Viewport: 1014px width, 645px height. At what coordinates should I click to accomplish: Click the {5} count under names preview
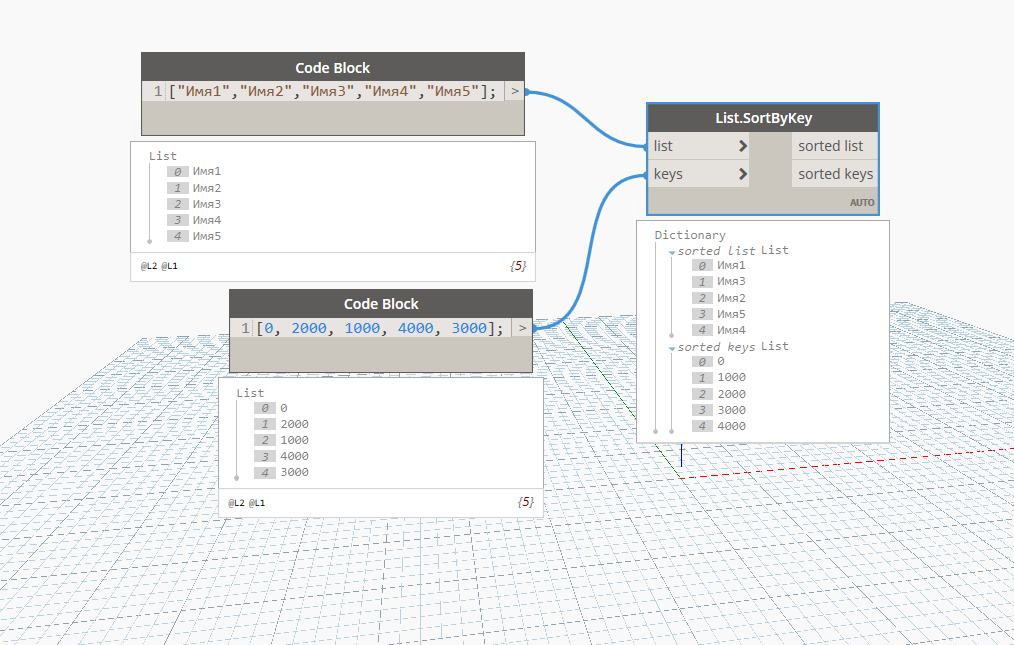[x=518, y=265]
